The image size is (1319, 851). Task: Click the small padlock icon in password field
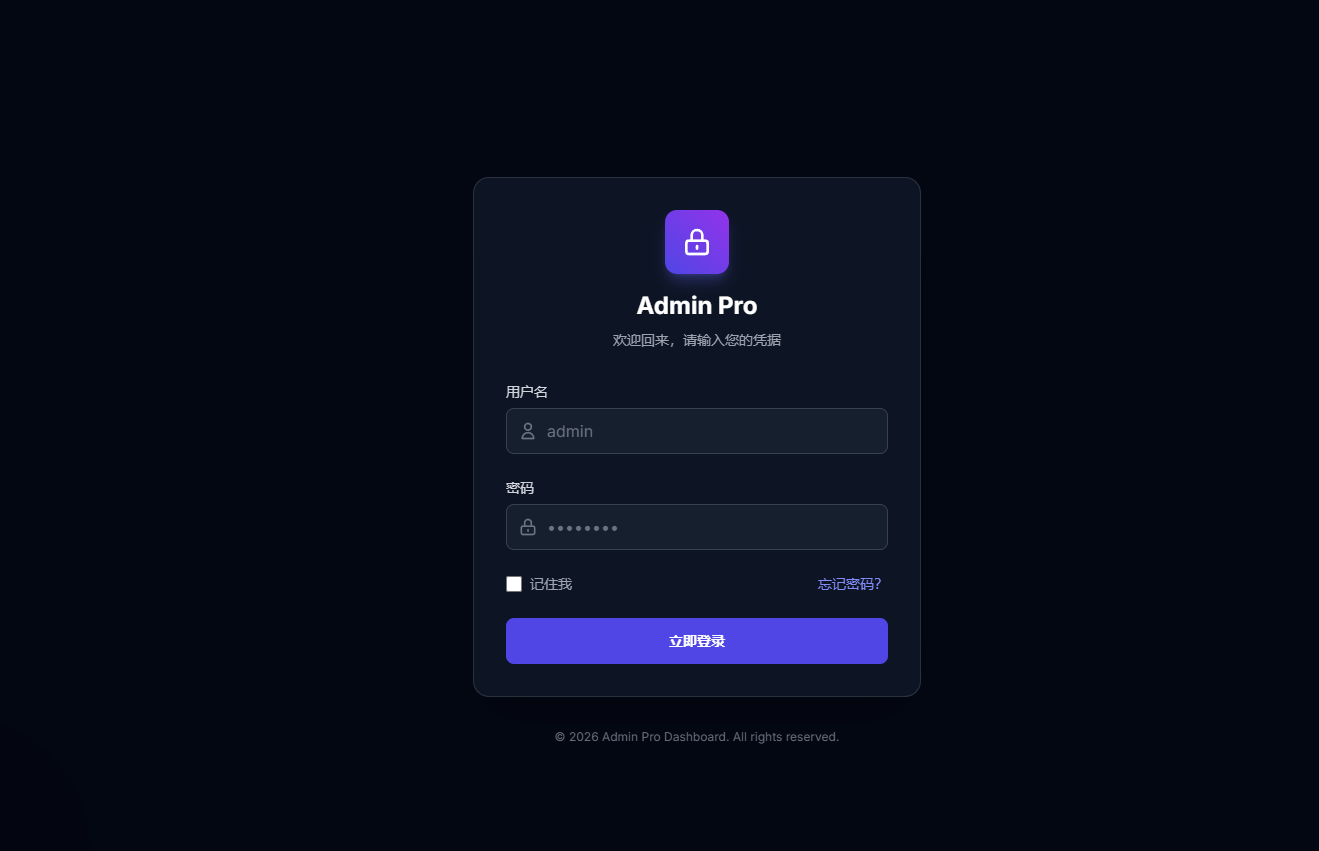point(528,527)
